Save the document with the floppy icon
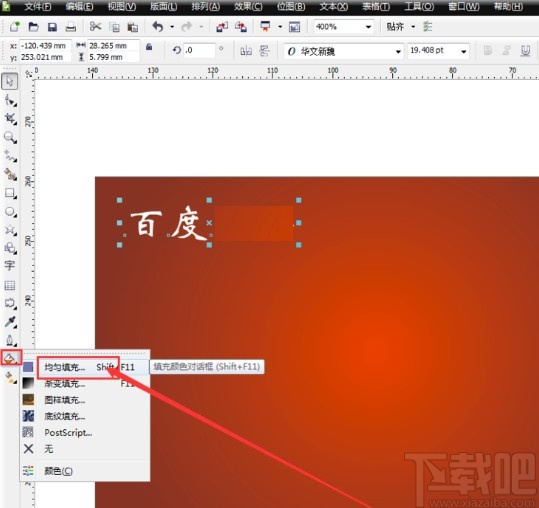This screenshot has height=508, width=539. (x=52, y=27)
